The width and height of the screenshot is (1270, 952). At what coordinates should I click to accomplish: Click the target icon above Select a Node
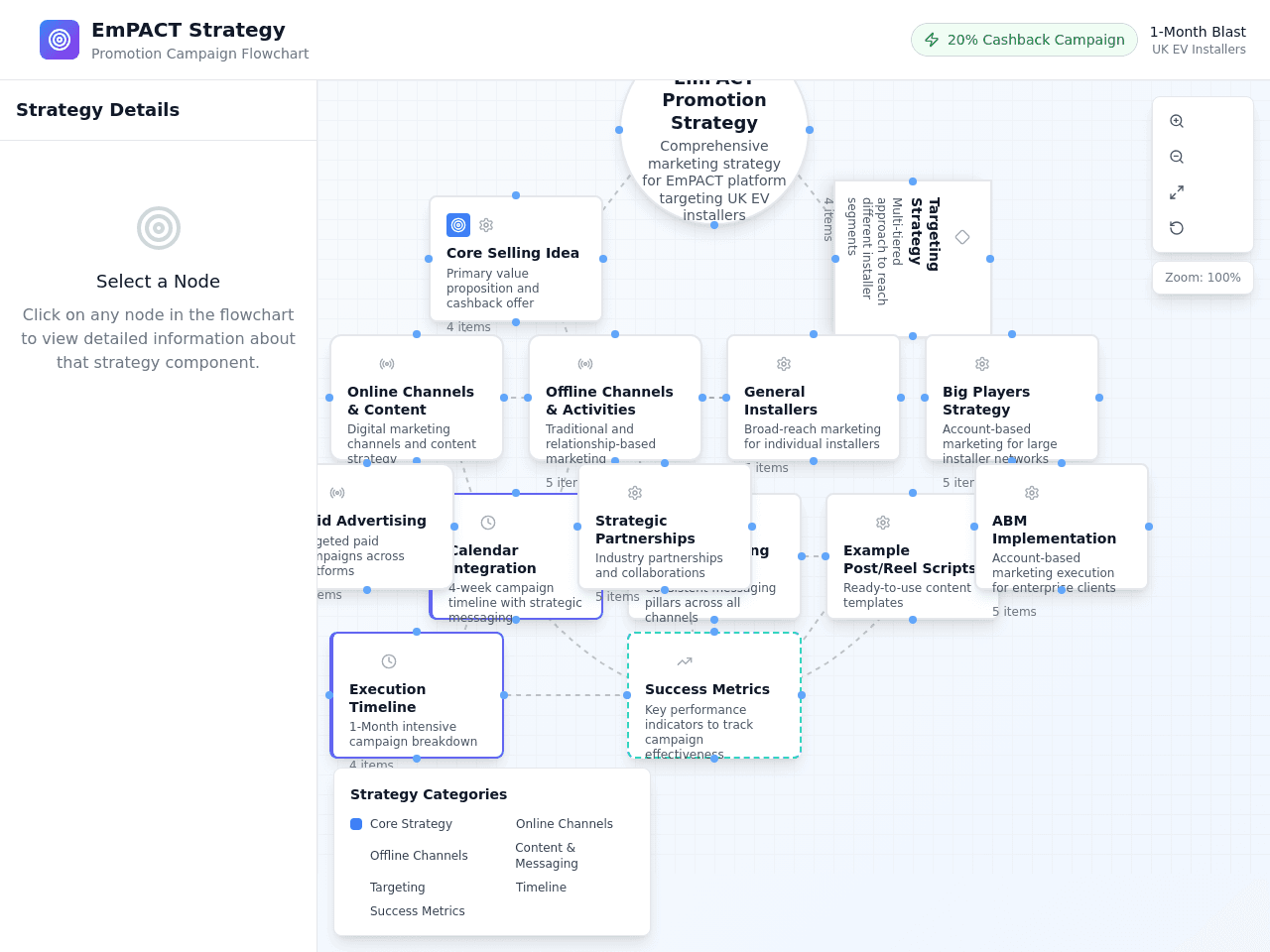point(159,228)
